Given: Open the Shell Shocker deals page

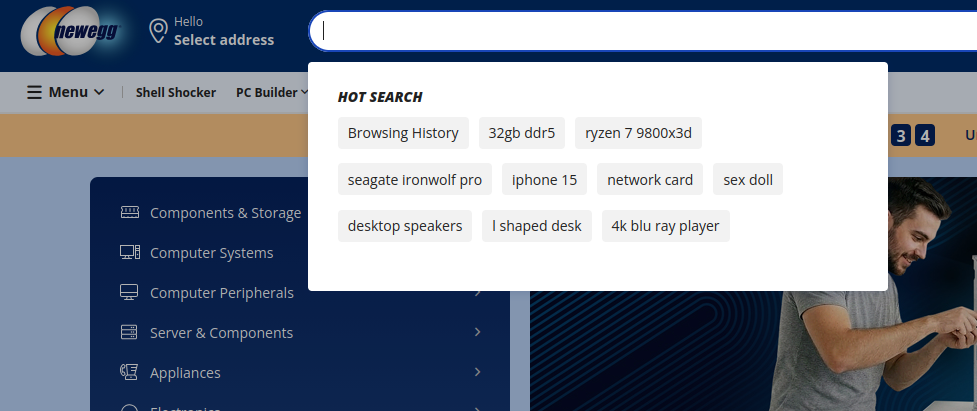Looking at the screenshot, I should [176, 92].
